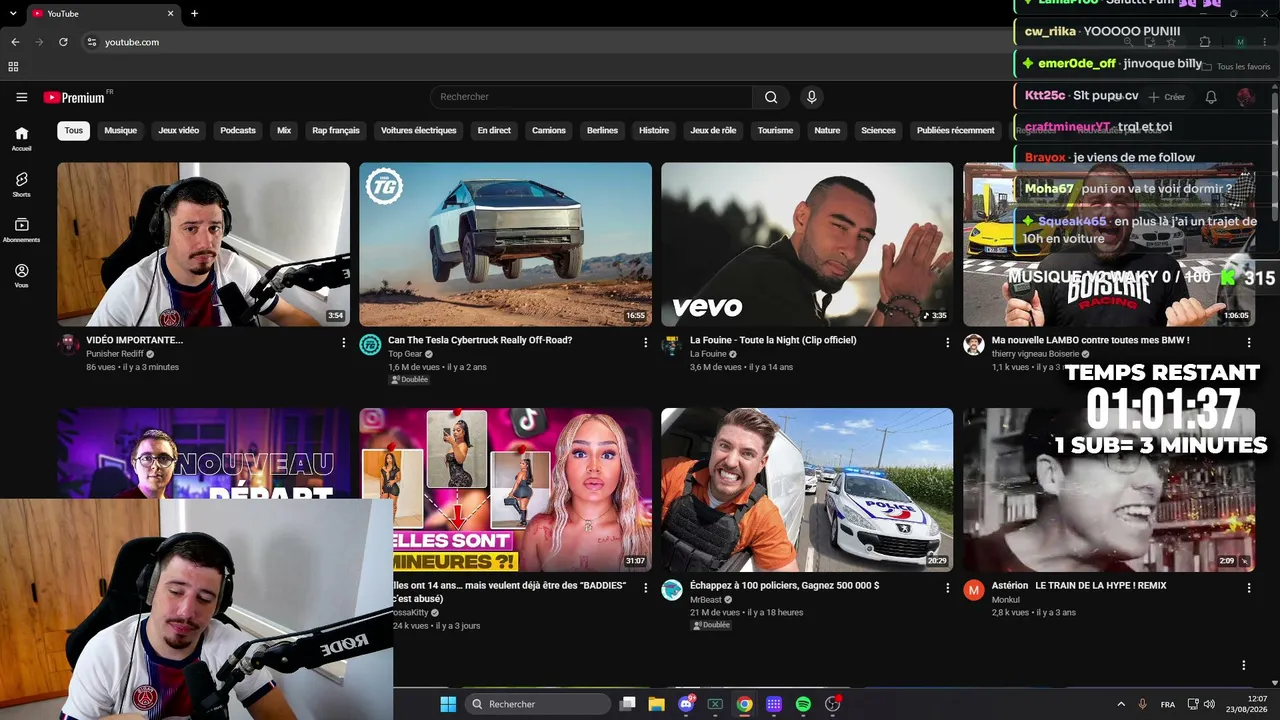Open the thierry vigneau Boiserie channel name

pyautogui.click(x=1035, y=354)
